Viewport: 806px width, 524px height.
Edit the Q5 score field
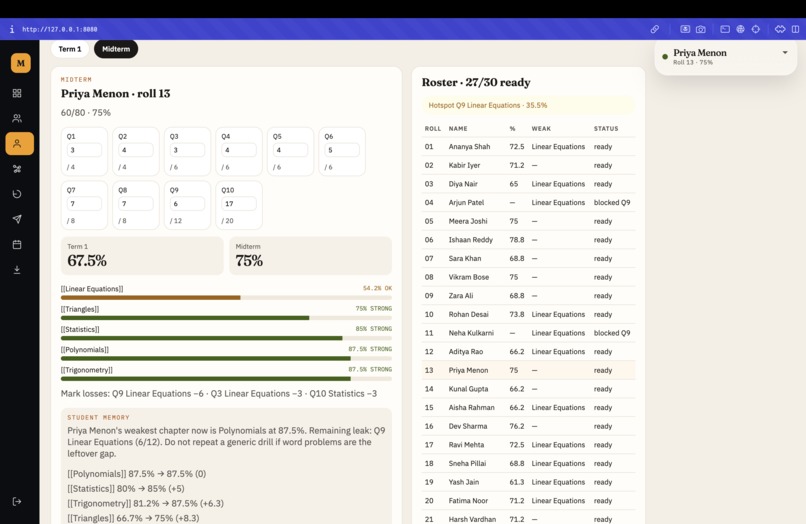[x=290, y=150]
